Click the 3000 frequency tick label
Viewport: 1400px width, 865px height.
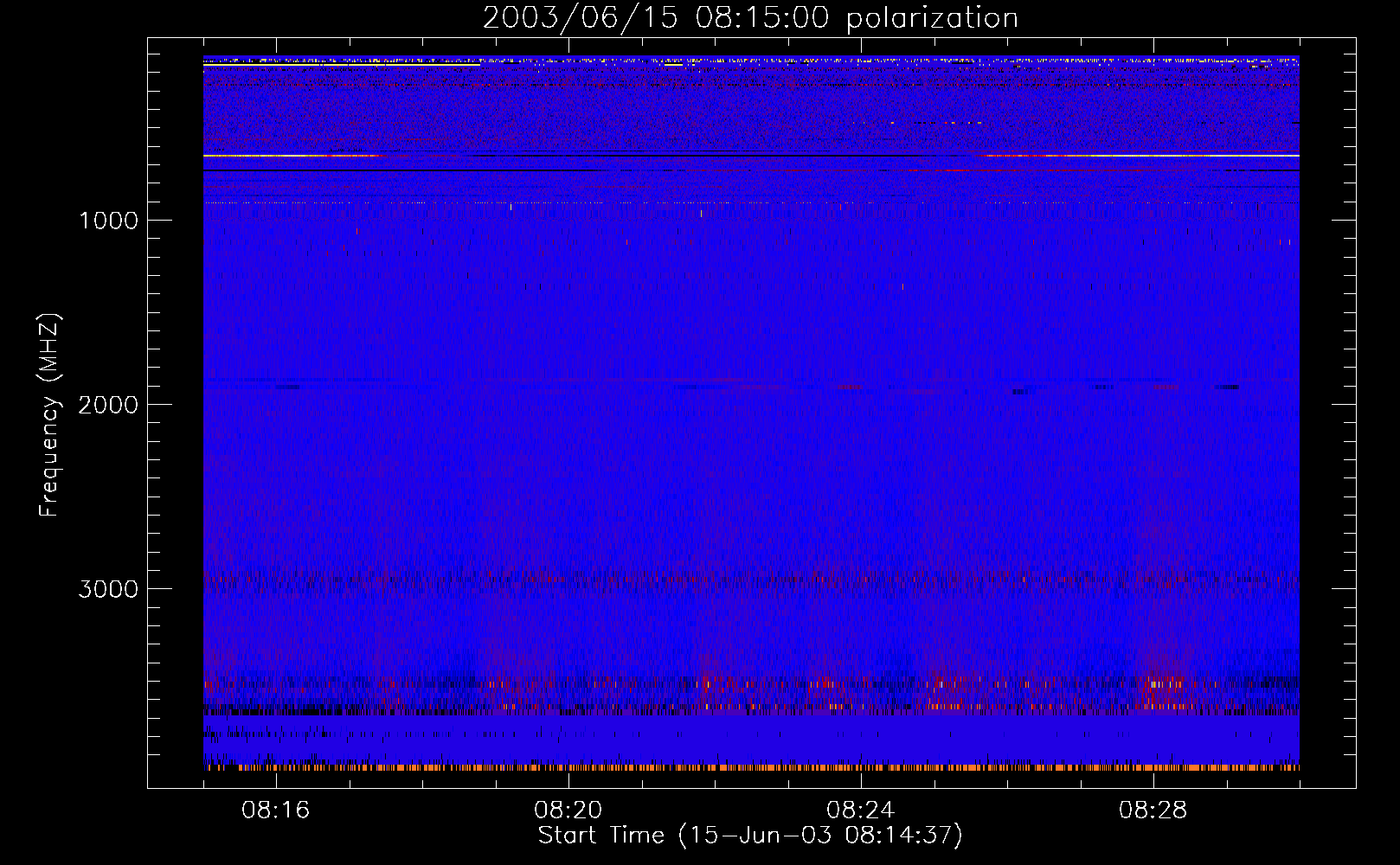click(108, 589)
